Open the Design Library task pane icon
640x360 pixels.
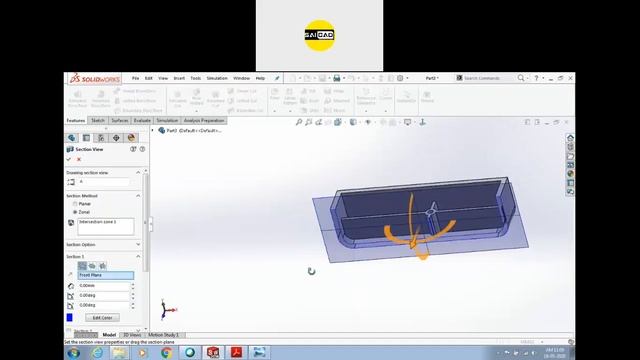coord(570,147)
